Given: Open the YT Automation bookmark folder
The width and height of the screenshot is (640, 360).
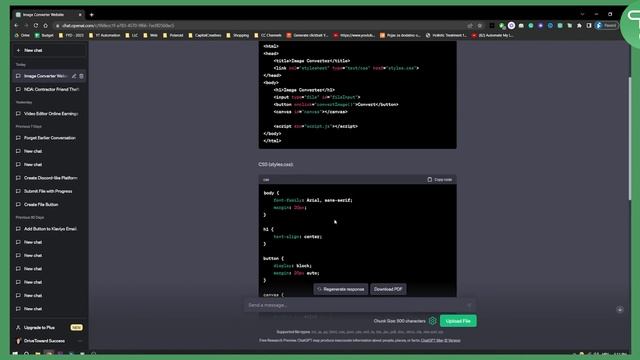Looking at the screenshot, I should [104, 36].
